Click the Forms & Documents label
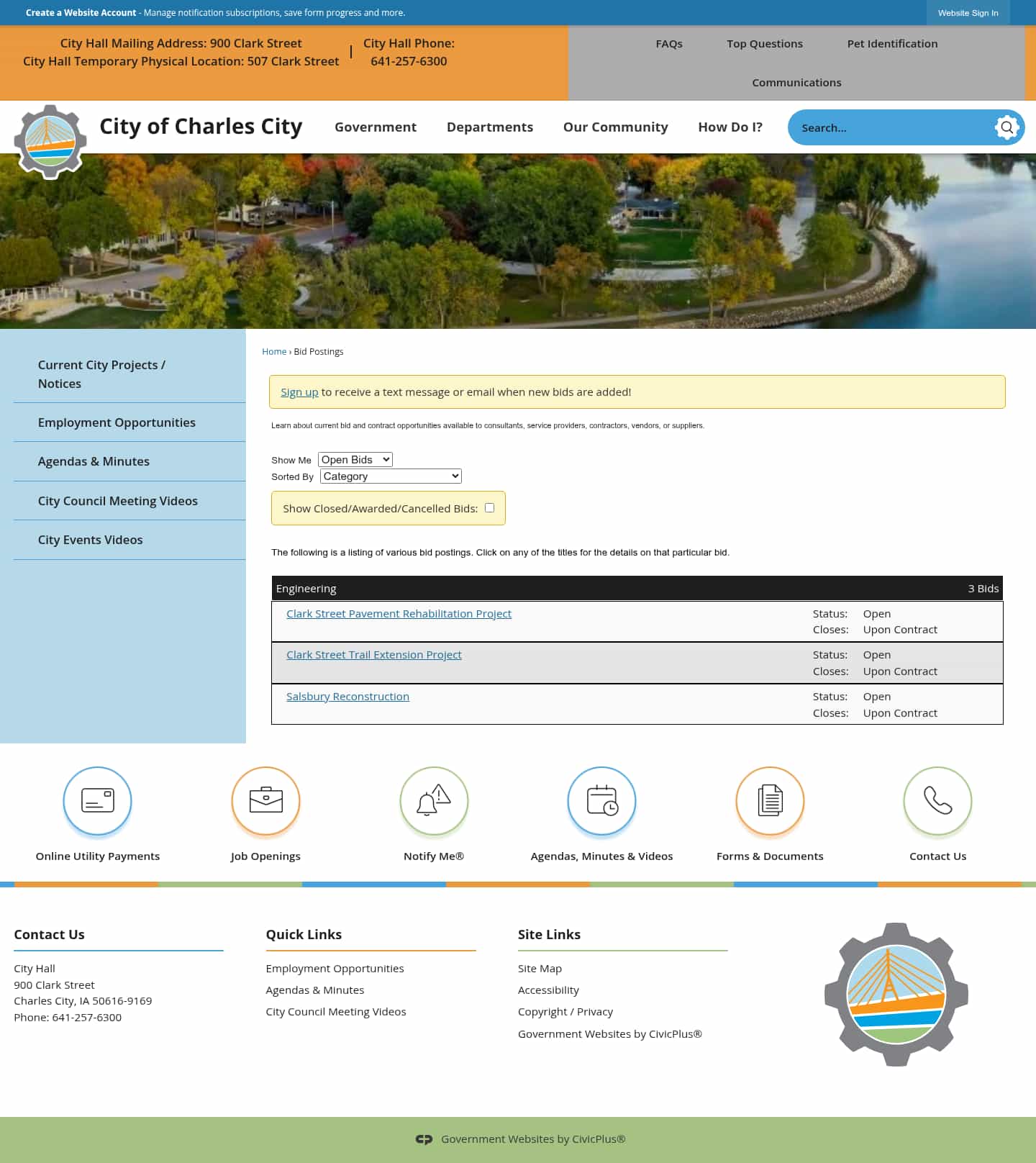This screenshot has height=1163, width=1036. (x=770, y=856)
